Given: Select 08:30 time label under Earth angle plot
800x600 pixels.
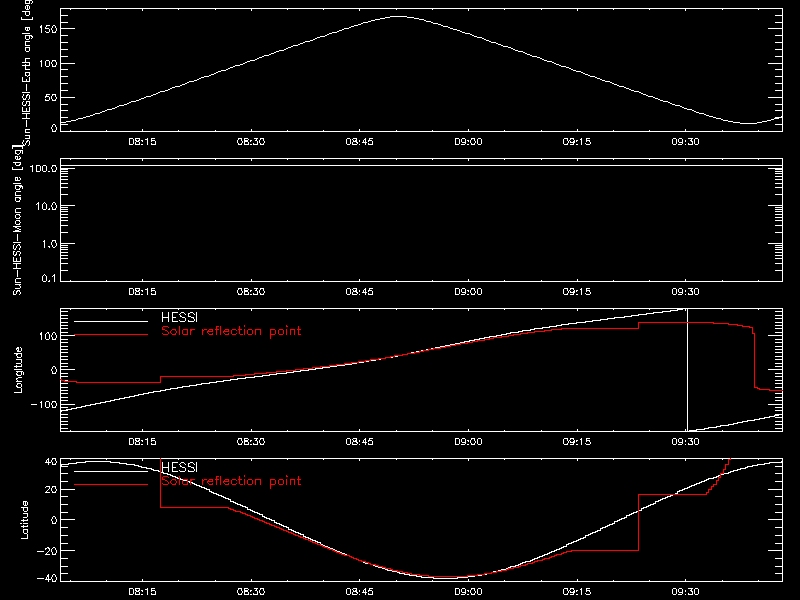Looking at the screenshot, I should point(251,142).
